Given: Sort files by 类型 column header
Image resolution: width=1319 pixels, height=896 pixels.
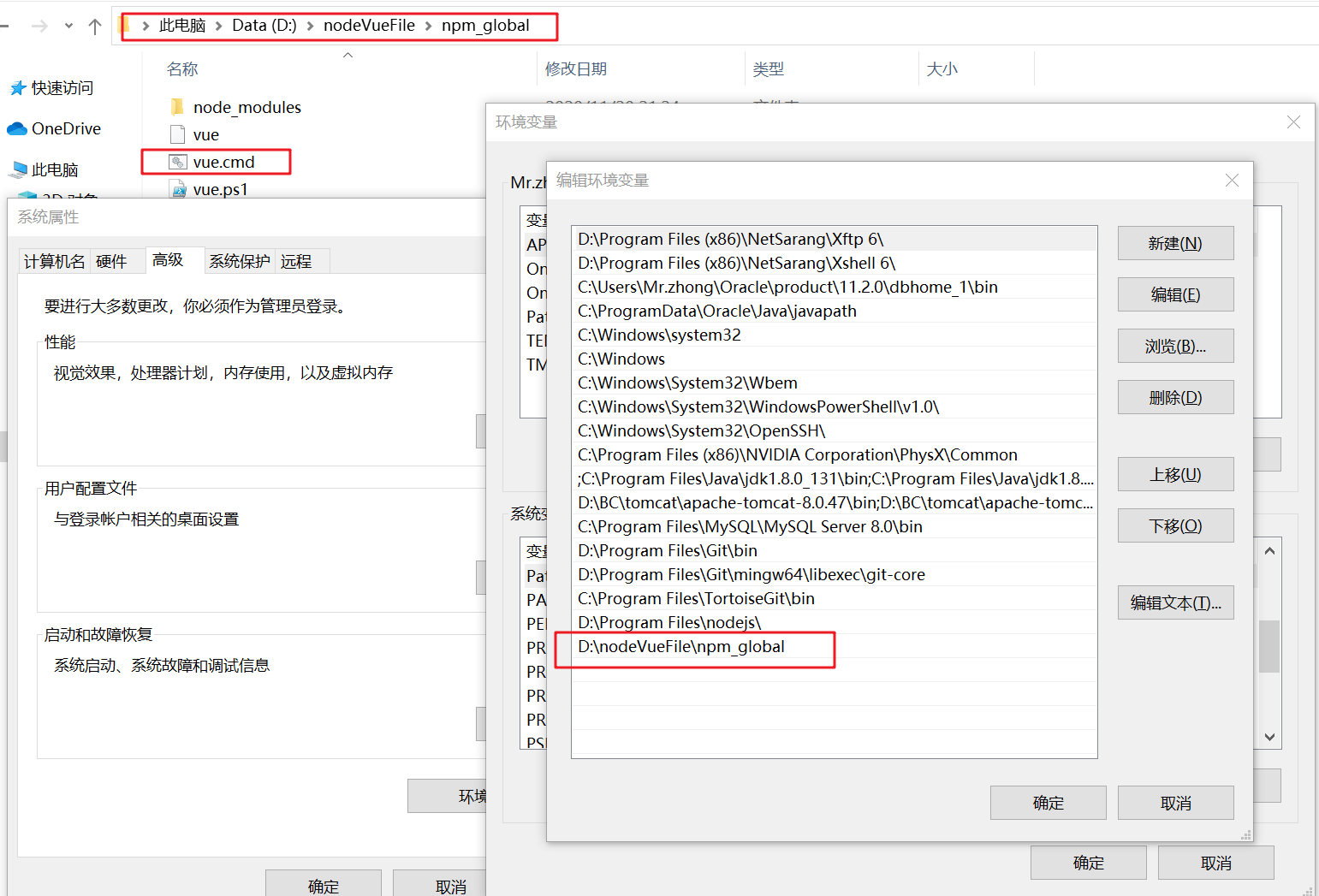Looking at the screenshot, I should 768,69.
